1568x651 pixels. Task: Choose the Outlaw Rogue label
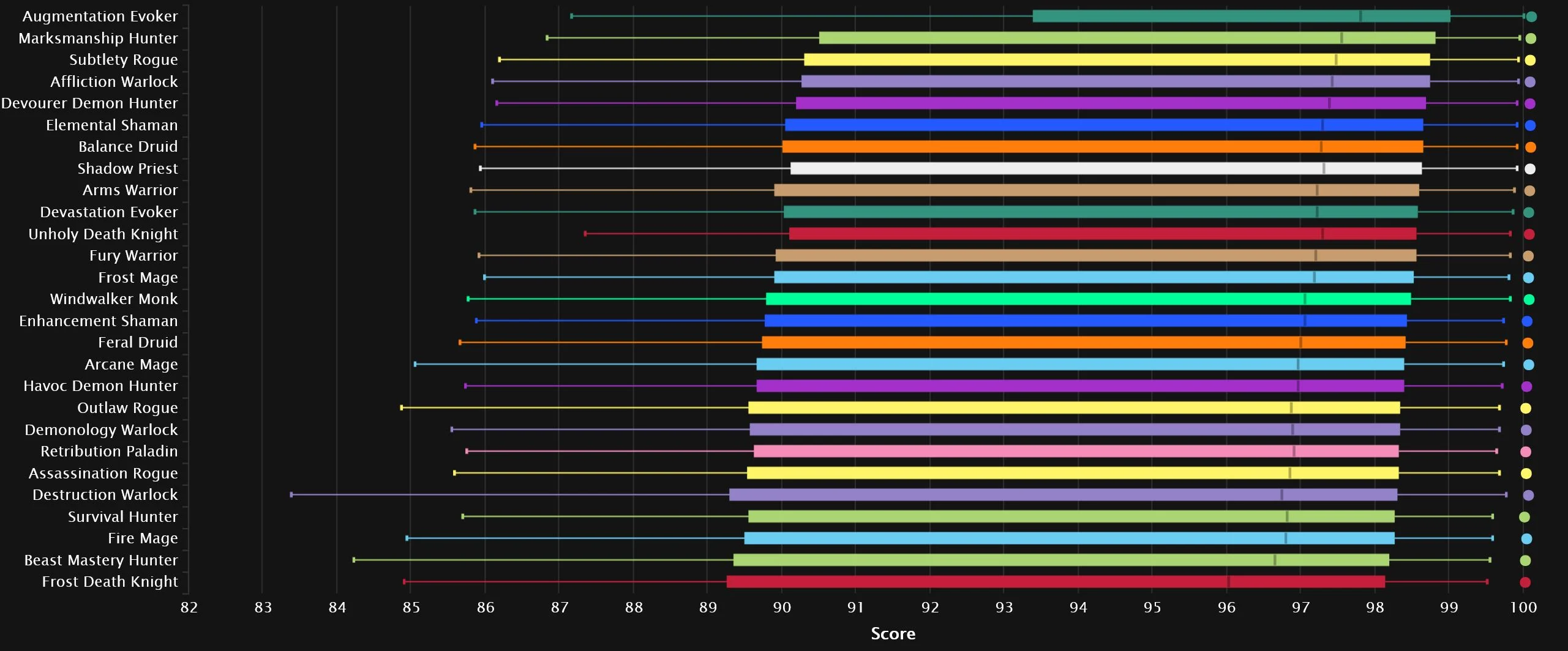[127, 408]
